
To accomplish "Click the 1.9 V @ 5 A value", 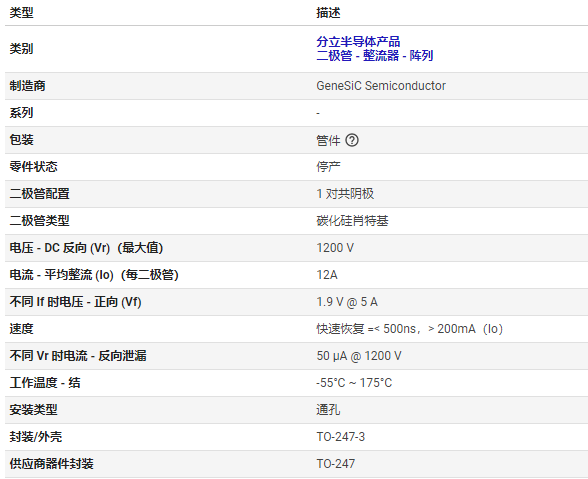I will (347, 302).
